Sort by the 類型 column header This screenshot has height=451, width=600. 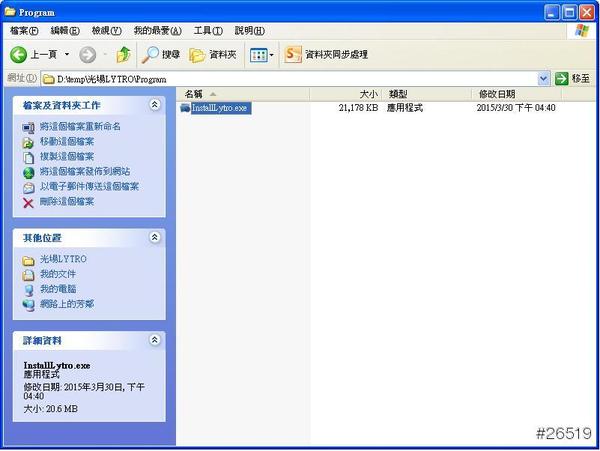pos(426,94)
